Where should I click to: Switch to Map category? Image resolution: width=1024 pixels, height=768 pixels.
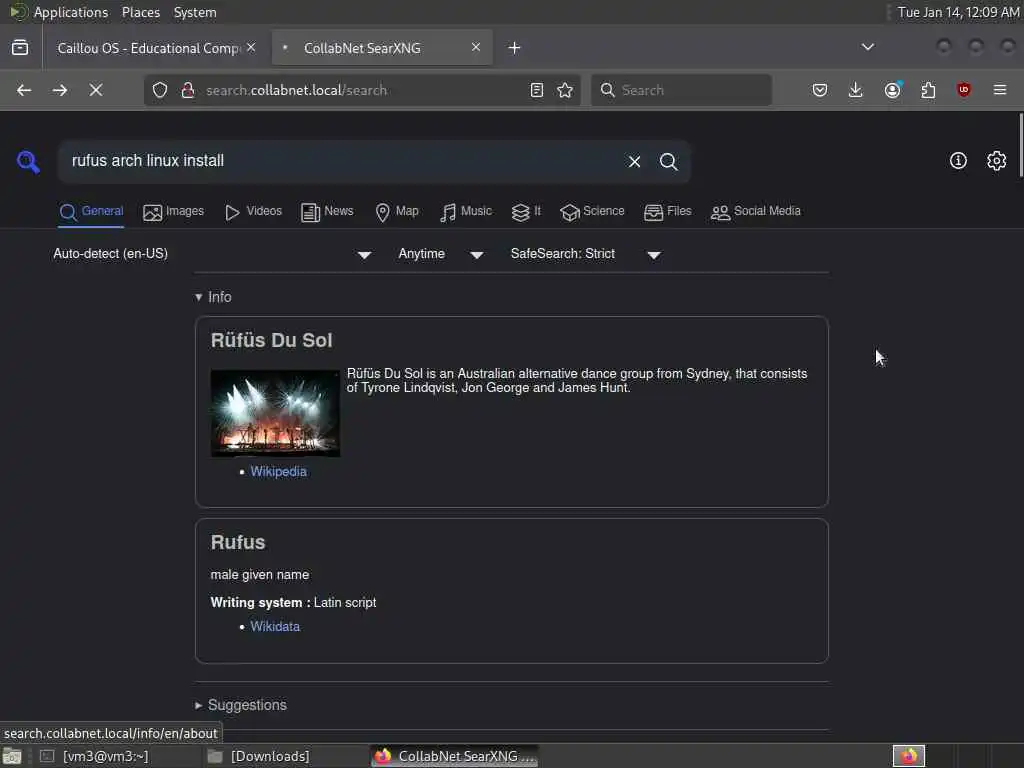(397, 212)
